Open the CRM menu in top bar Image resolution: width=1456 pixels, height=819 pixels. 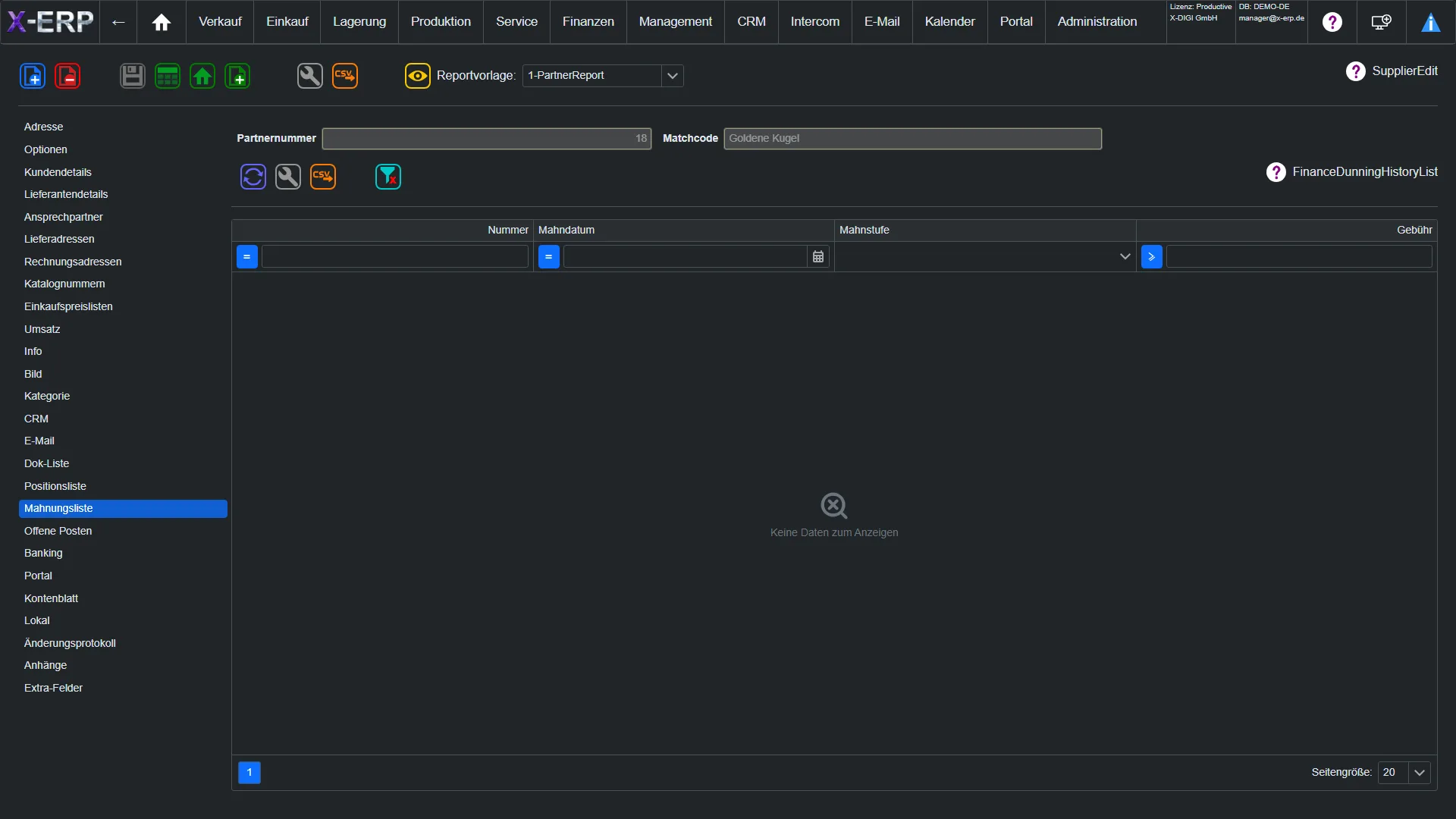pyautogui.click(x=752, y=22)
